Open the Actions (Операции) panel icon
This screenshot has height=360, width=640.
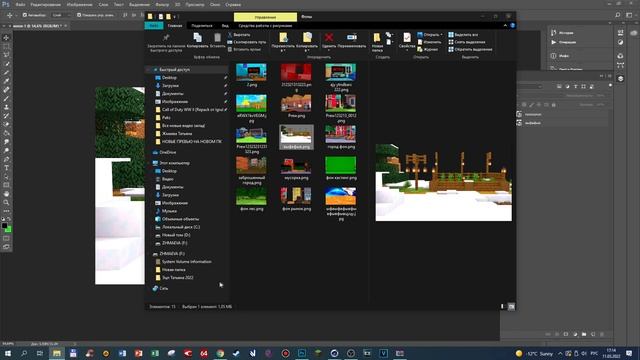pyautogui.click(x=553, y=42)
